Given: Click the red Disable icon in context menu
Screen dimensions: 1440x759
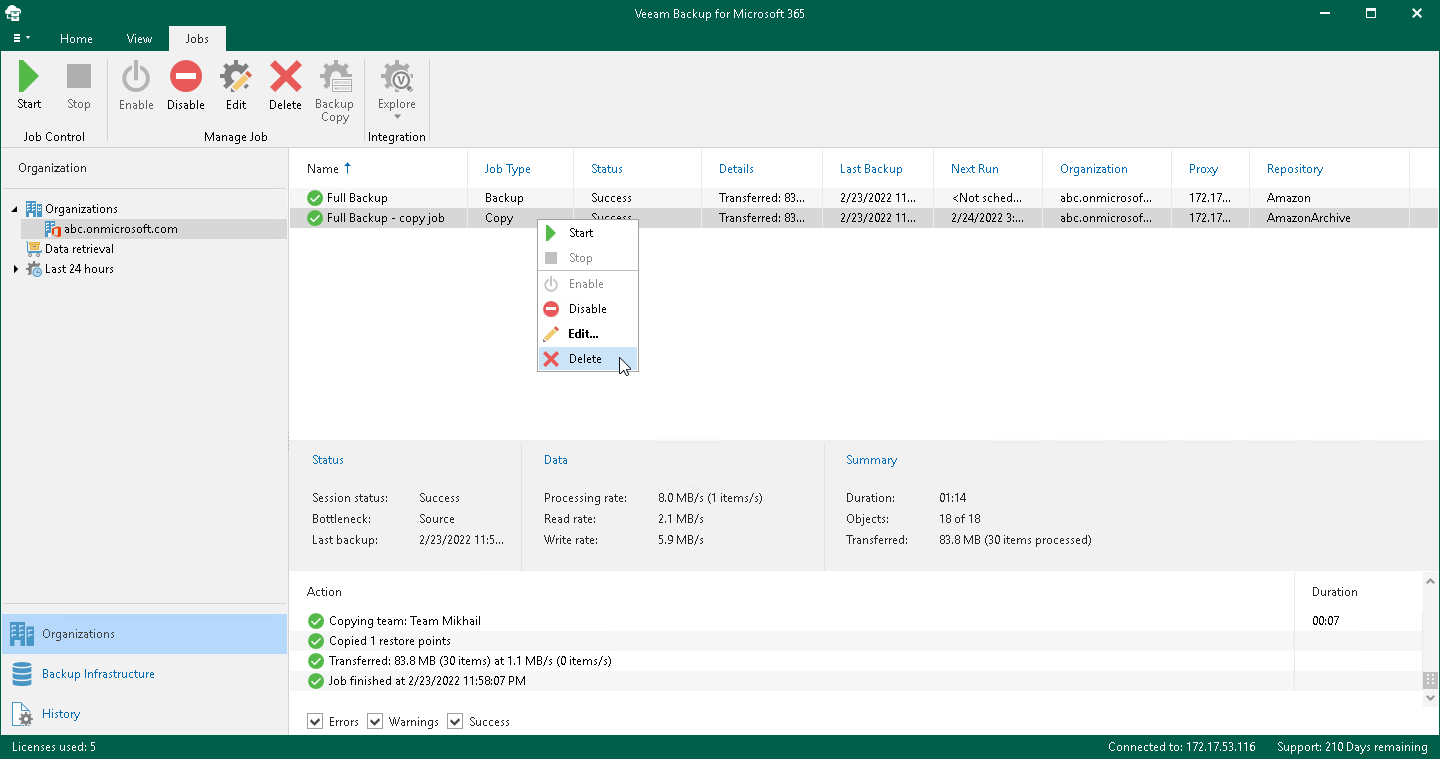Looking at the screenshot, I should pos(551,309).
